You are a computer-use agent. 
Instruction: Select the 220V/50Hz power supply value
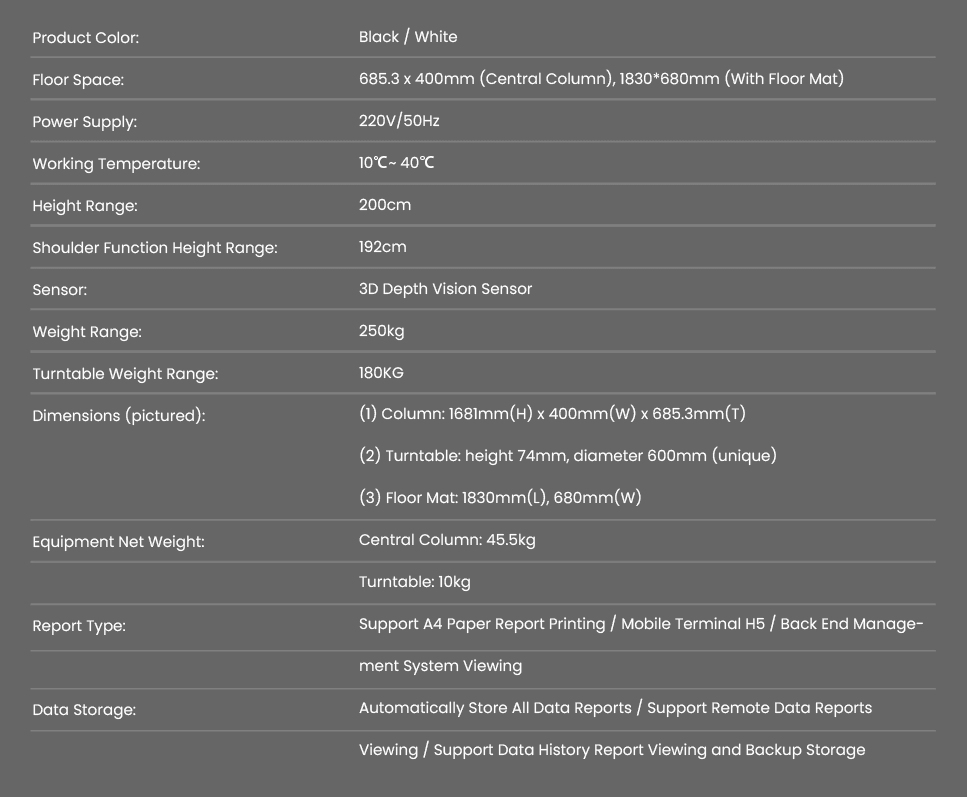pos(399,121)
